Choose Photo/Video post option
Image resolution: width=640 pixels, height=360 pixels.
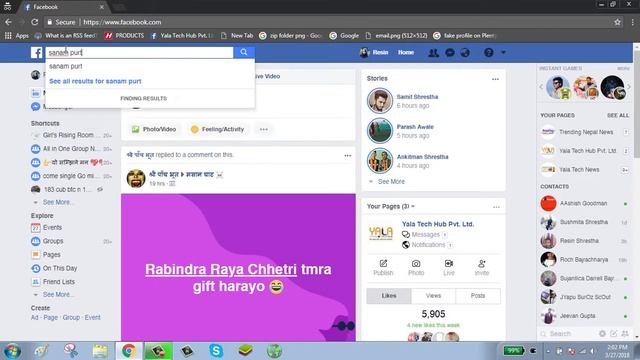(154, 129)
